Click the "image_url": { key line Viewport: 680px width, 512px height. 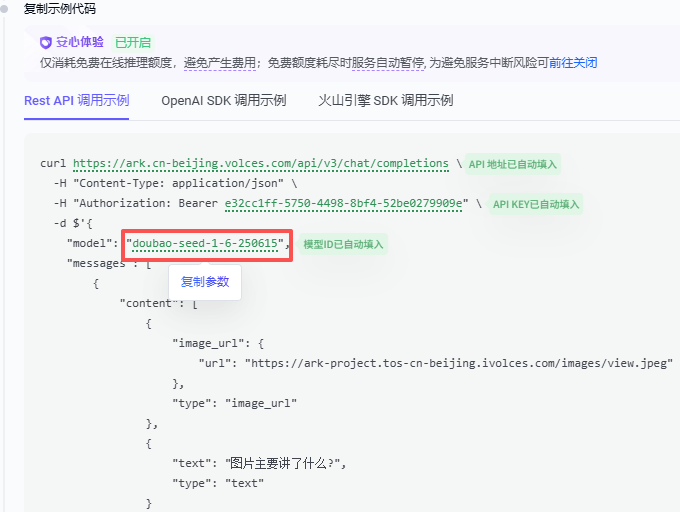218,344
